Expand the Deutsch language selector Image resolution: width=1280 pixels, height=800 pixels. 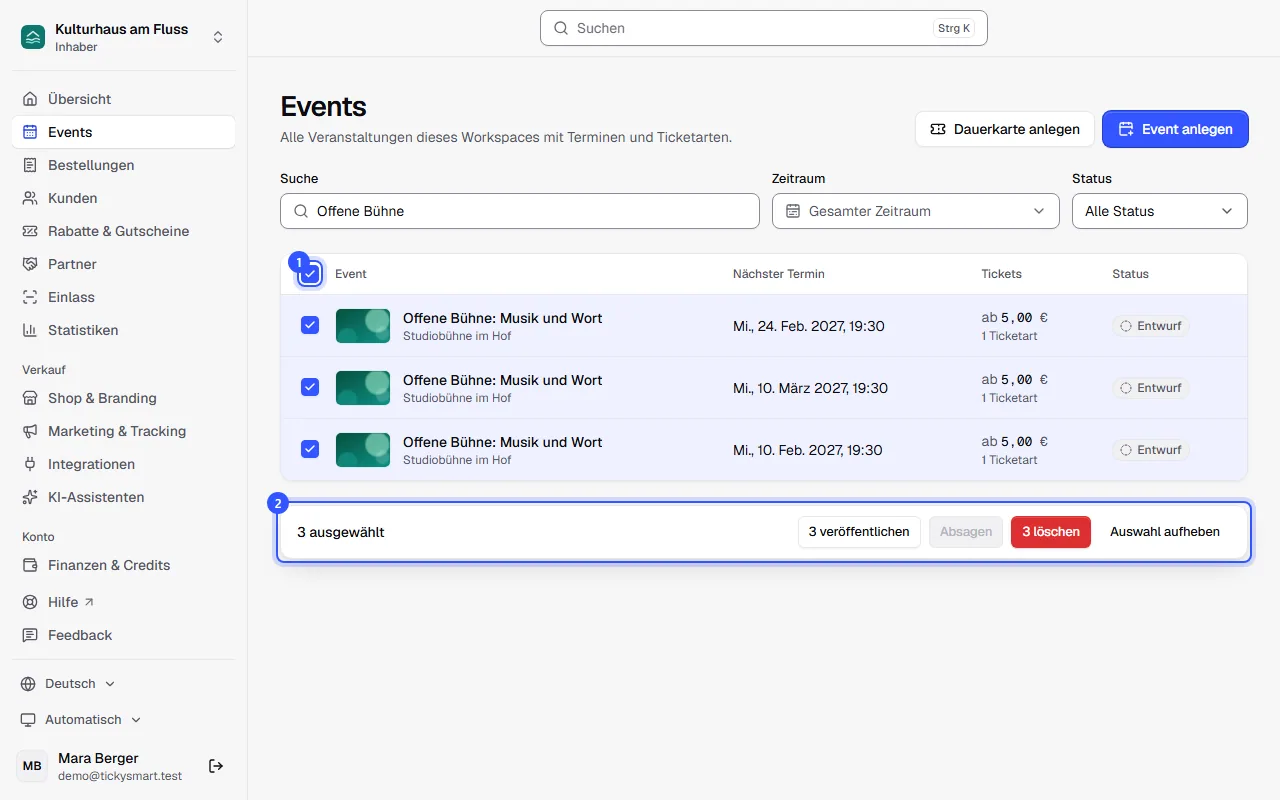(x=68, y=684)
